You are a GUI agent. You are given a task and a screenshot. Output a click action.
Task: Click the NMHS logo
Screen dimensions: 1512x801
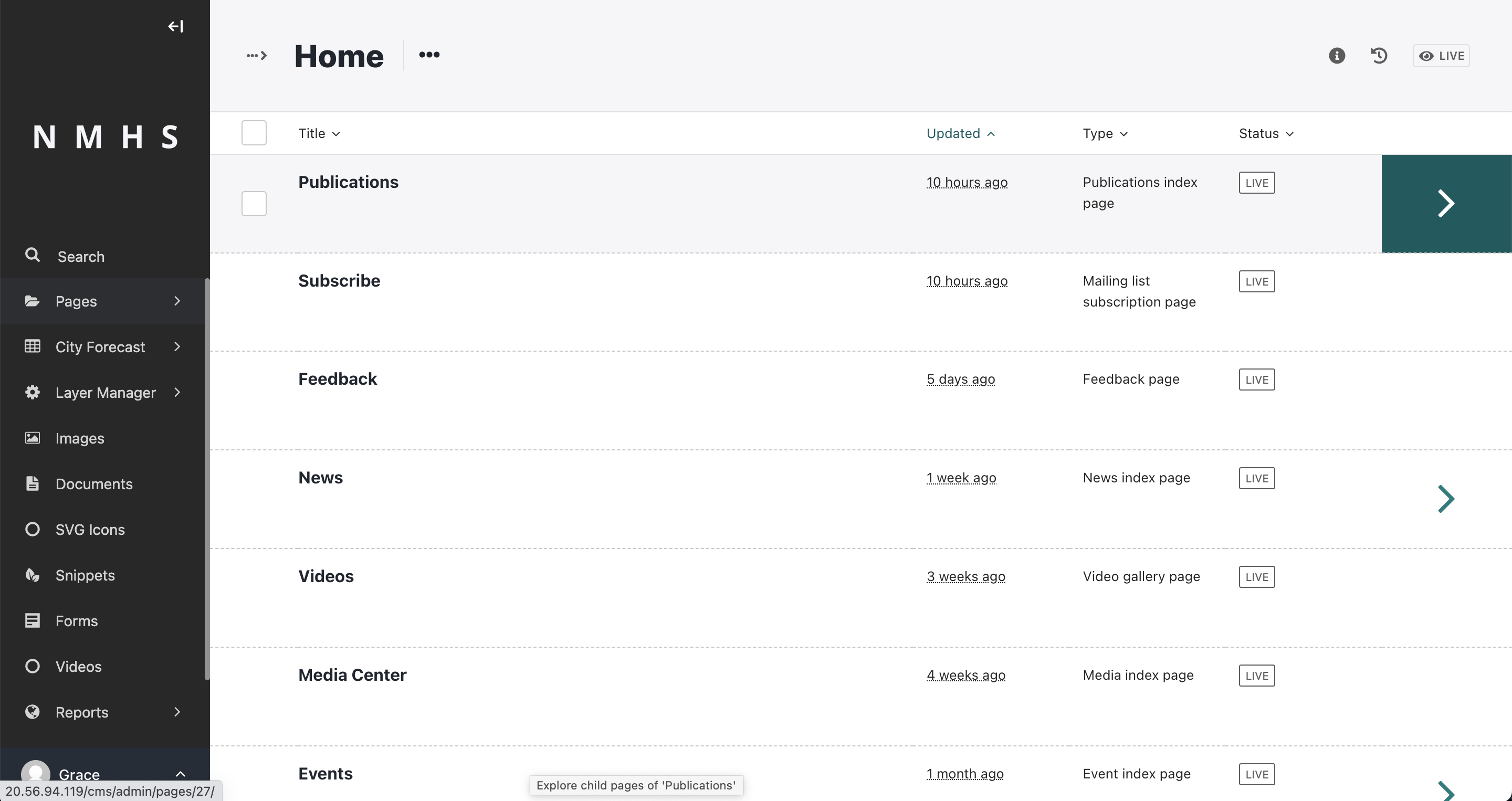pyautogui.click(x=105, y=136)
